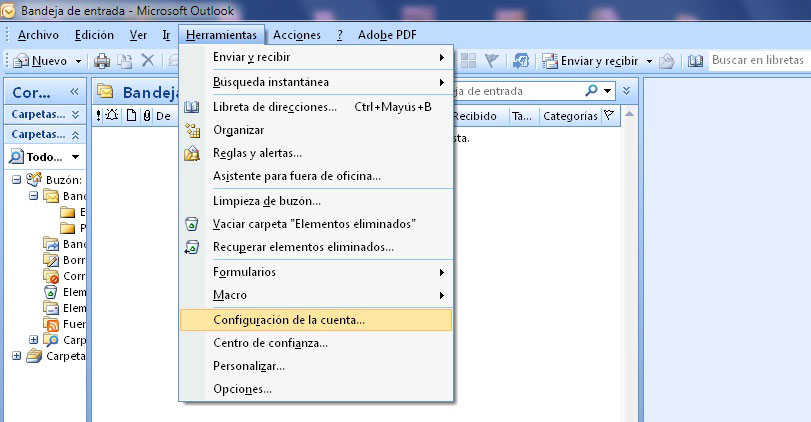This screenshot has height=422, width=811.
Task: Select Recuperar elementos eliminados menu item
Action: pos(316,247)
